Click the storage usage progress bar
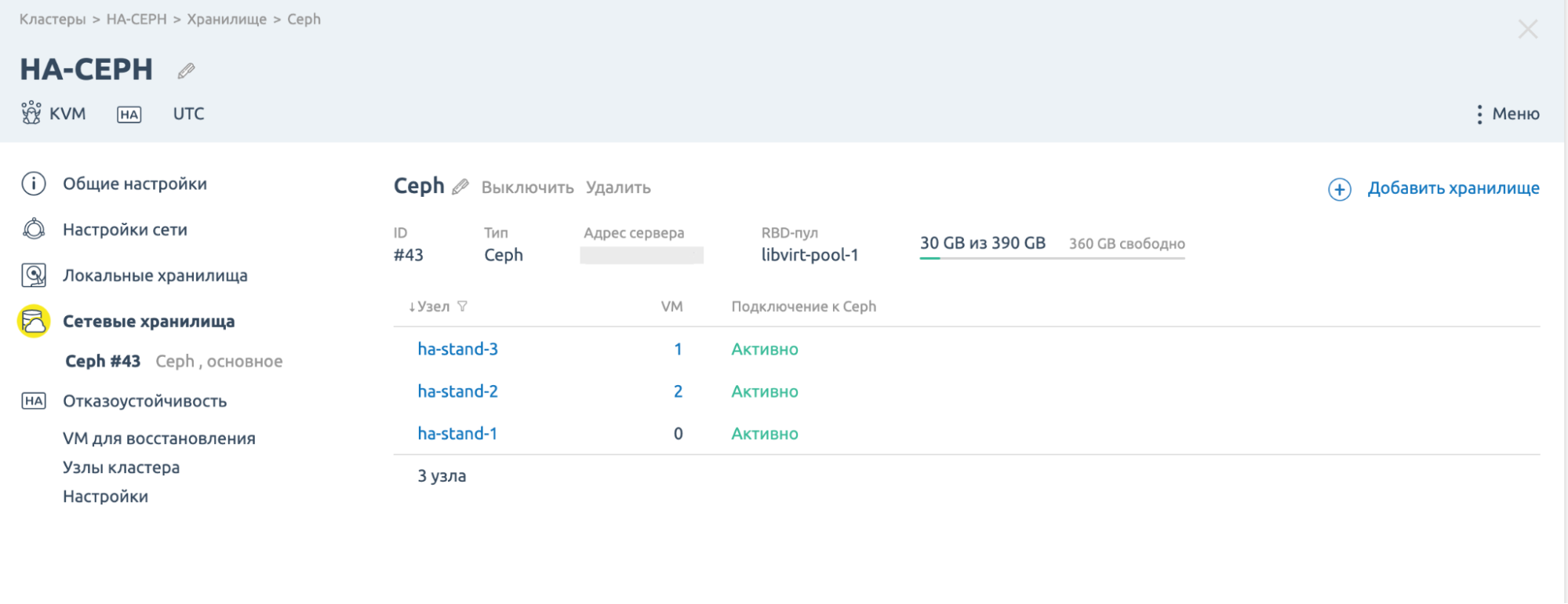The width and height of the screenshot is (1568, 604). [1052, 257]
